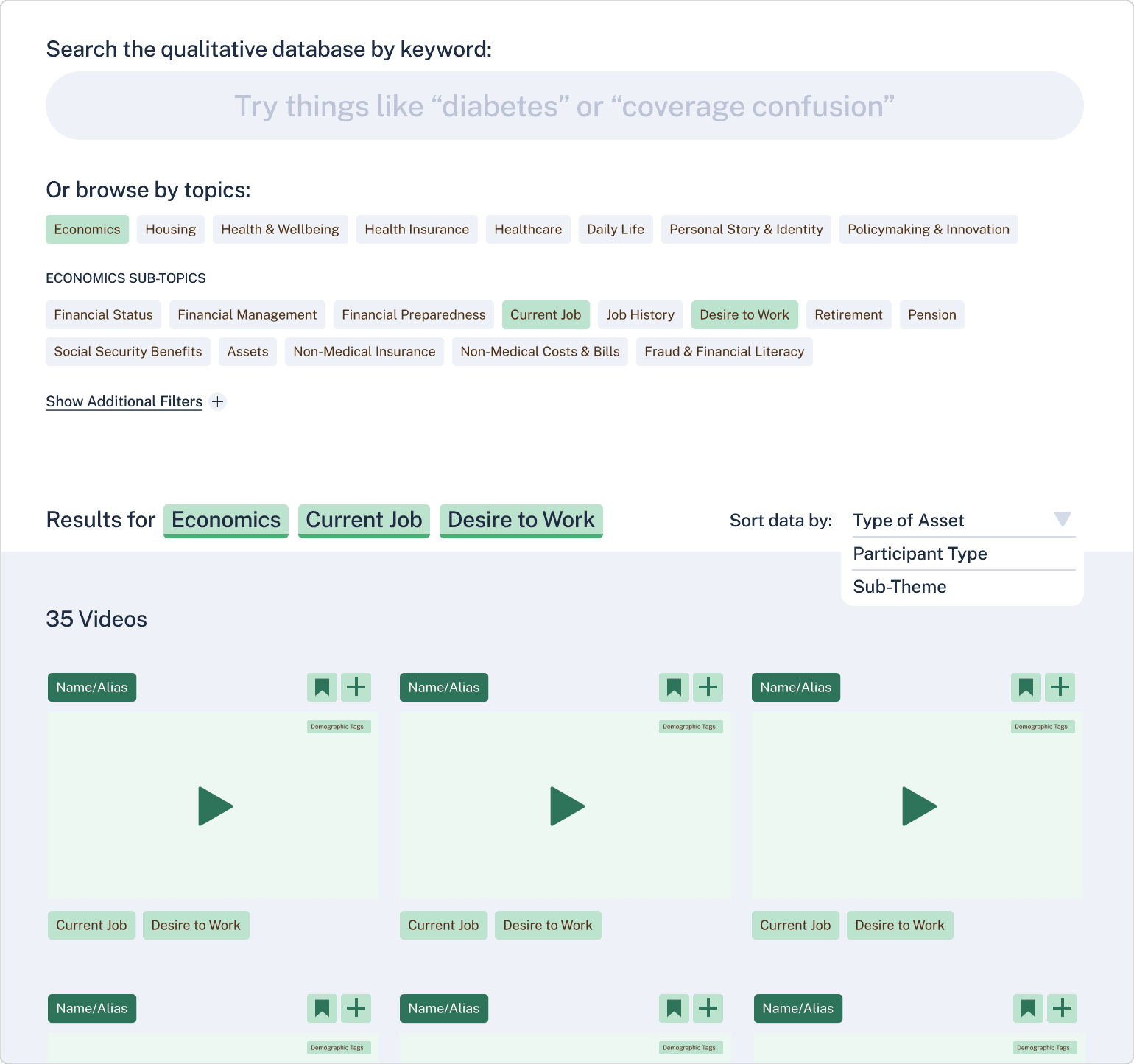Click the plus icon on the bottom middle video
Screen dimensions: 1134x1064
point(708,1008)
